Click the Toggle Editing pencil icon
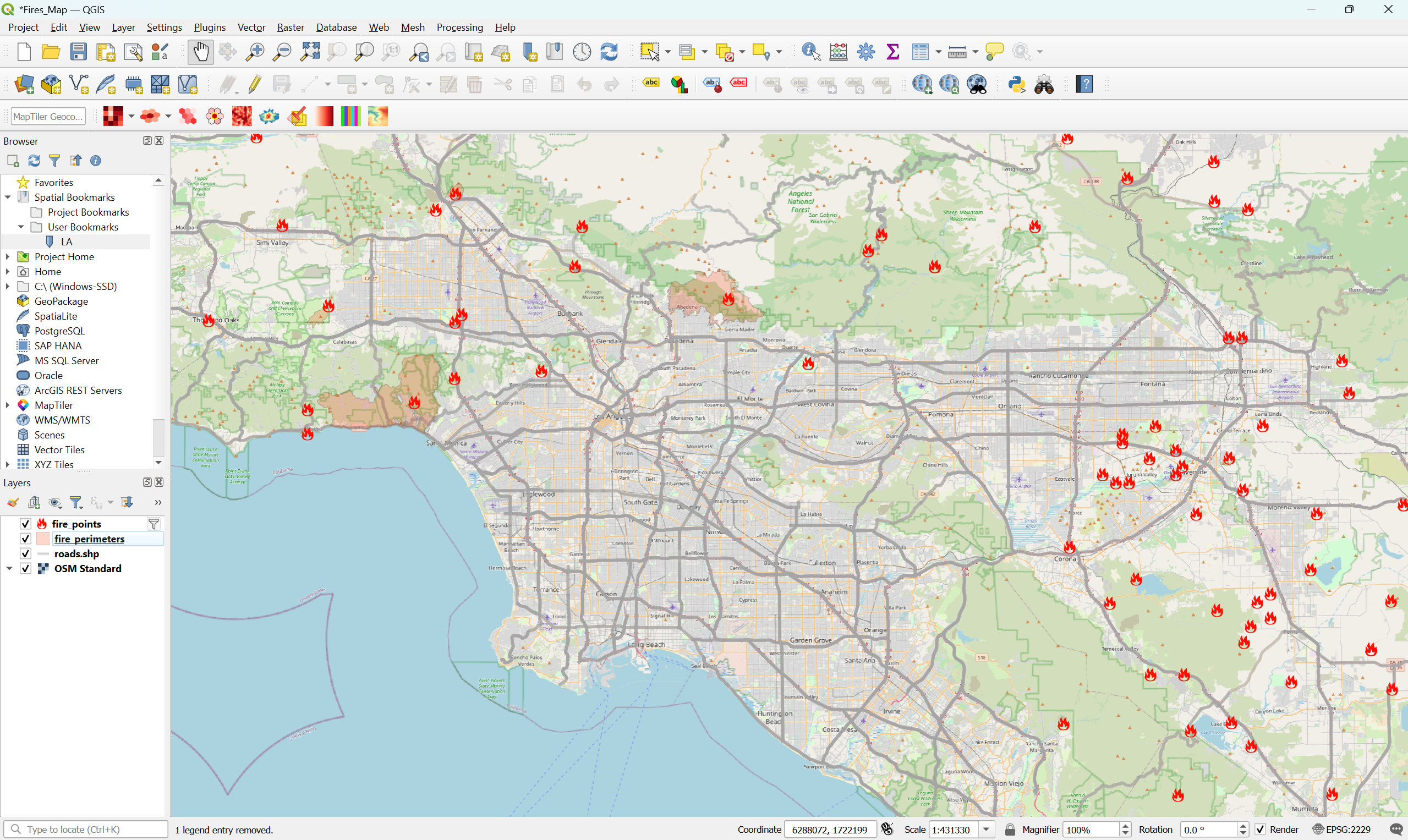Viewport: 1408px width, 840px height. click(x=255, y=84)
